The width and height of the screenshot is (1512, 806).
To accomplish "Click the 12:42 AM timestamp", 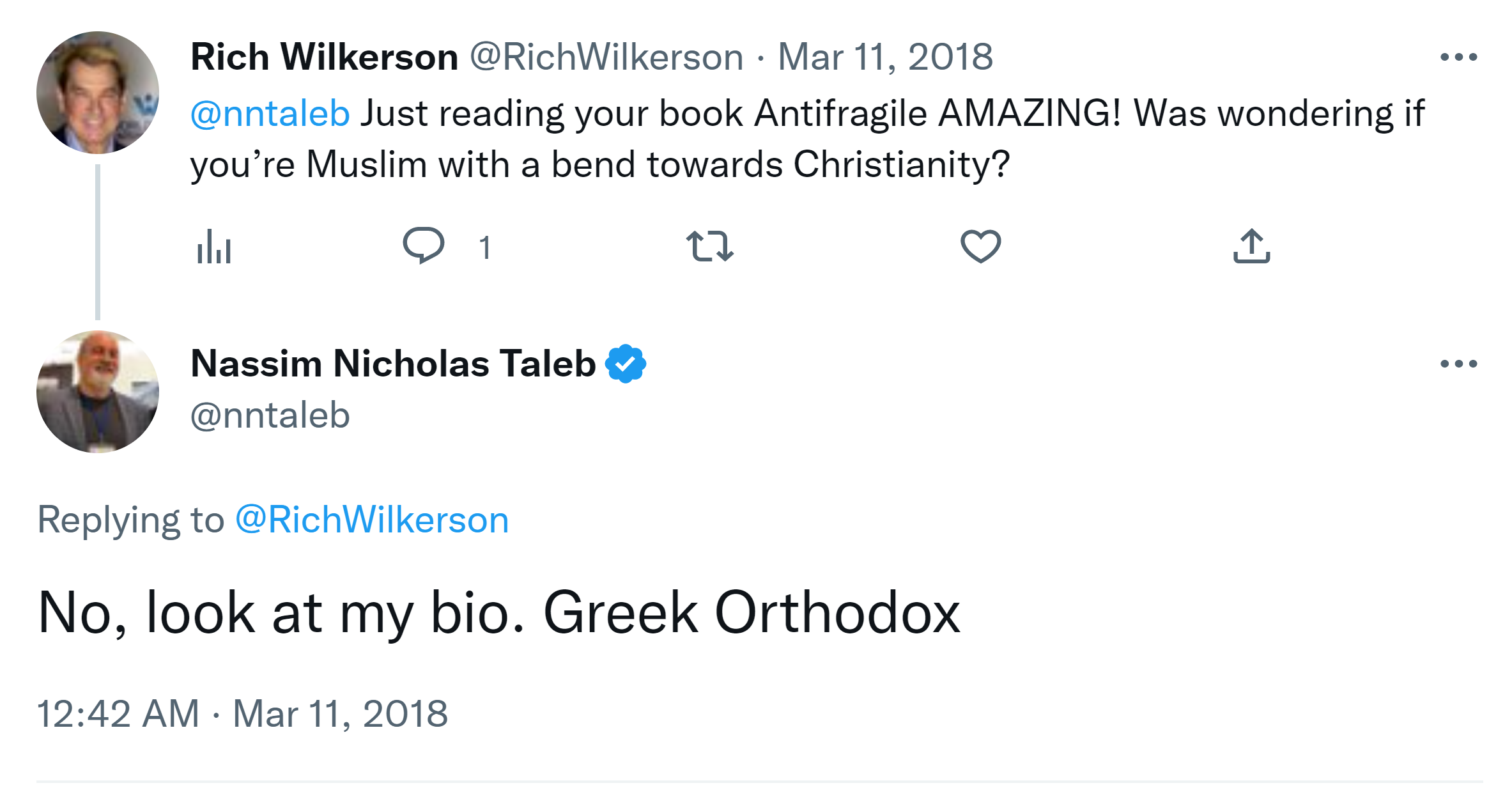I will point(118,713).
